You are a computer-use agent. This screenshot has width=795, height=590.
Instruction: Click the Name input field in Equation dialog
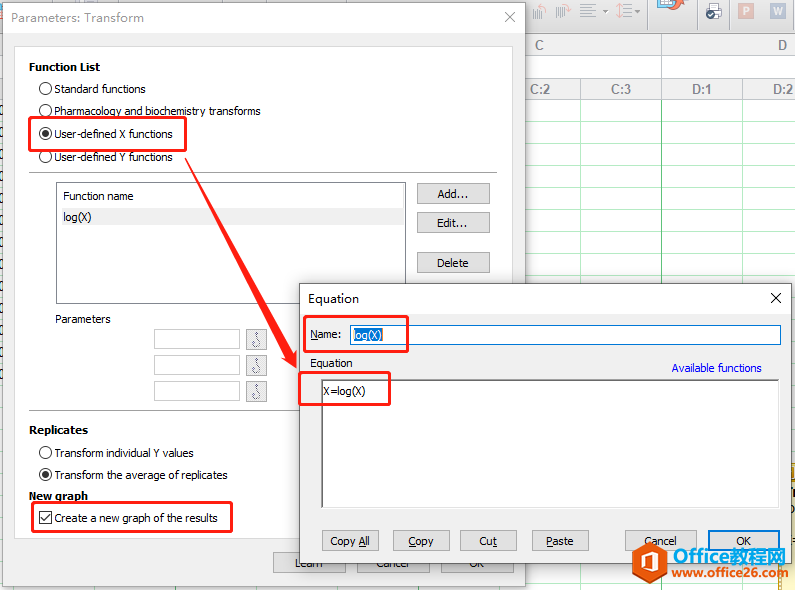[565, 335]
